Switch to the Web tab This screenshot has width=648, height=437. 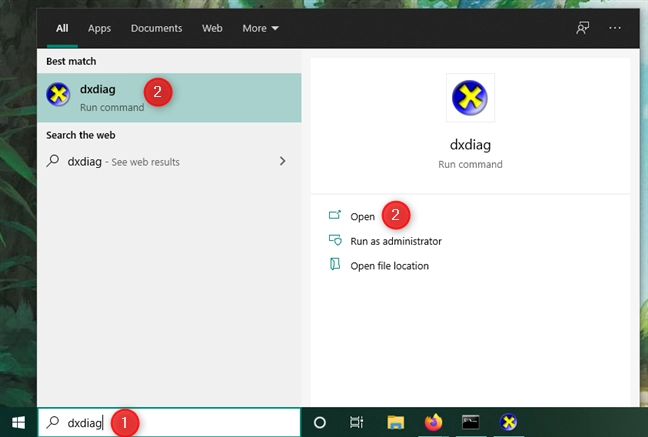pyautogui.click(x=212, y=28)
